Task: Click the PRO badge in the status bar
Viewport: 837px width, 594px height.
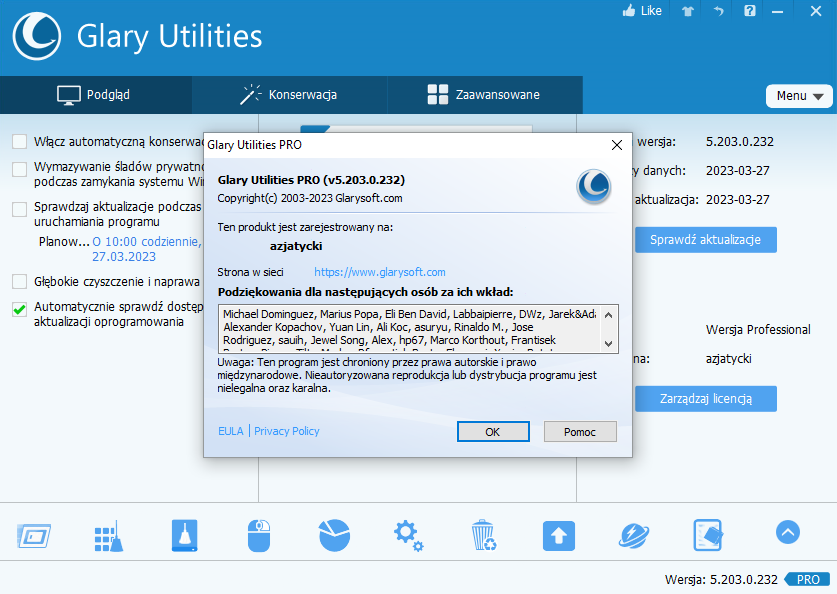Action: (807, 580)
